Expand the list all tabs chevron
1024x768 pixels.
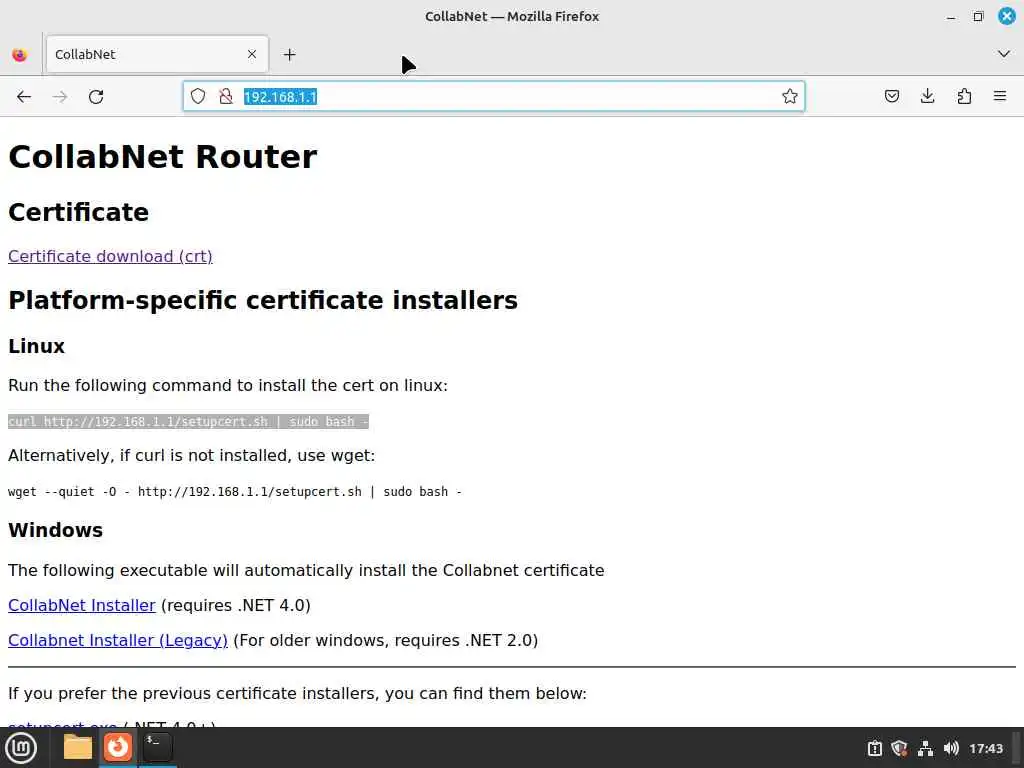pos(1004,54)
